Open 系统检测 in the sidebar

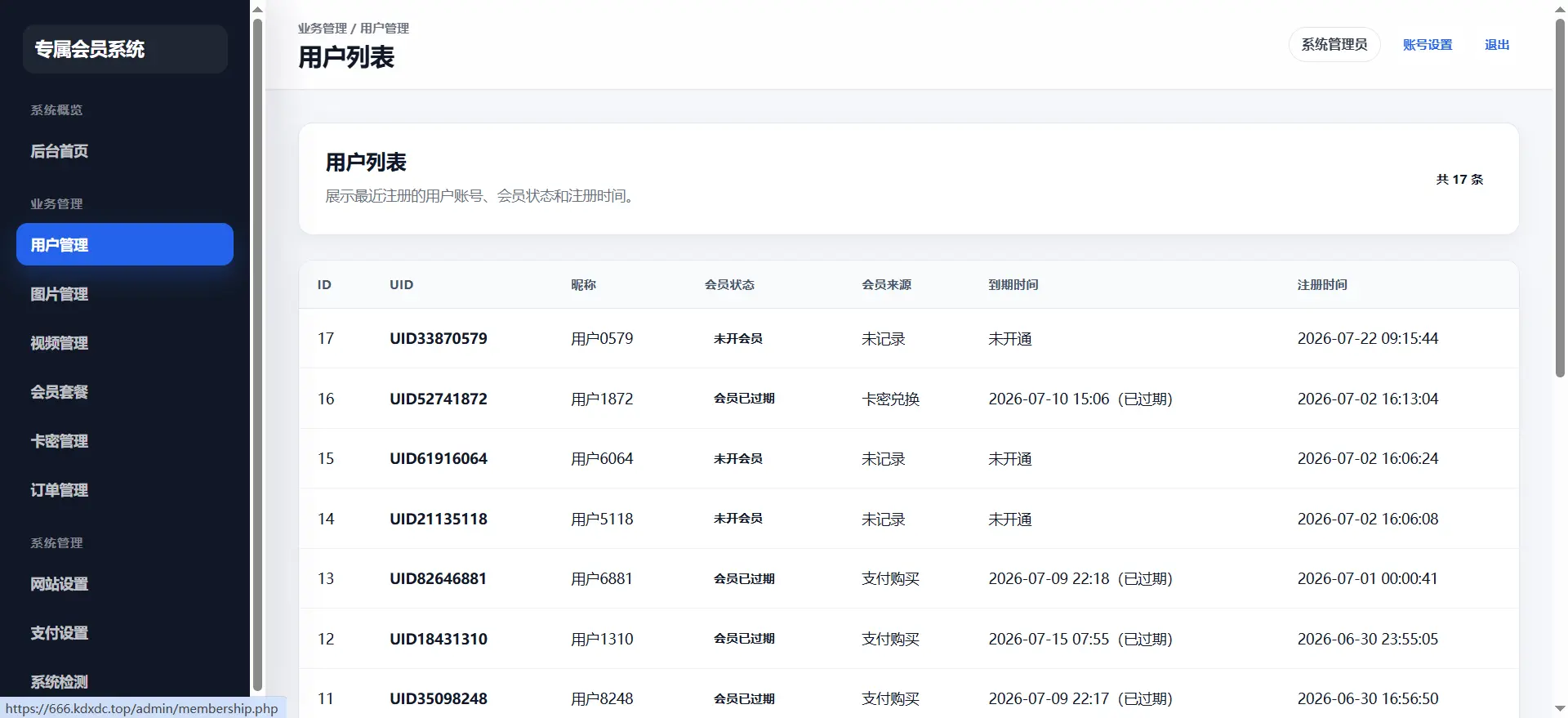point(125,682)
